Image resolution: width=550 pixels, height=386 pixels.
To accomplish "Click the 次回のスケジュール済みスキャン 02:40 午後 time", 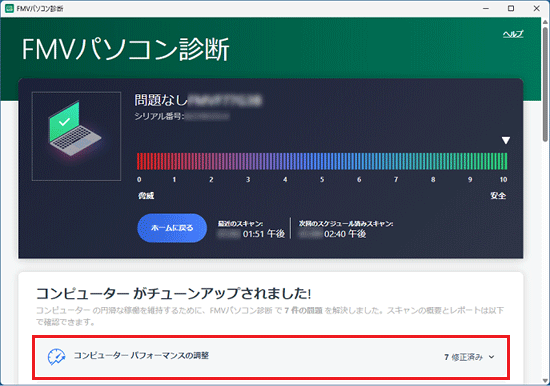I will point(345,234).
